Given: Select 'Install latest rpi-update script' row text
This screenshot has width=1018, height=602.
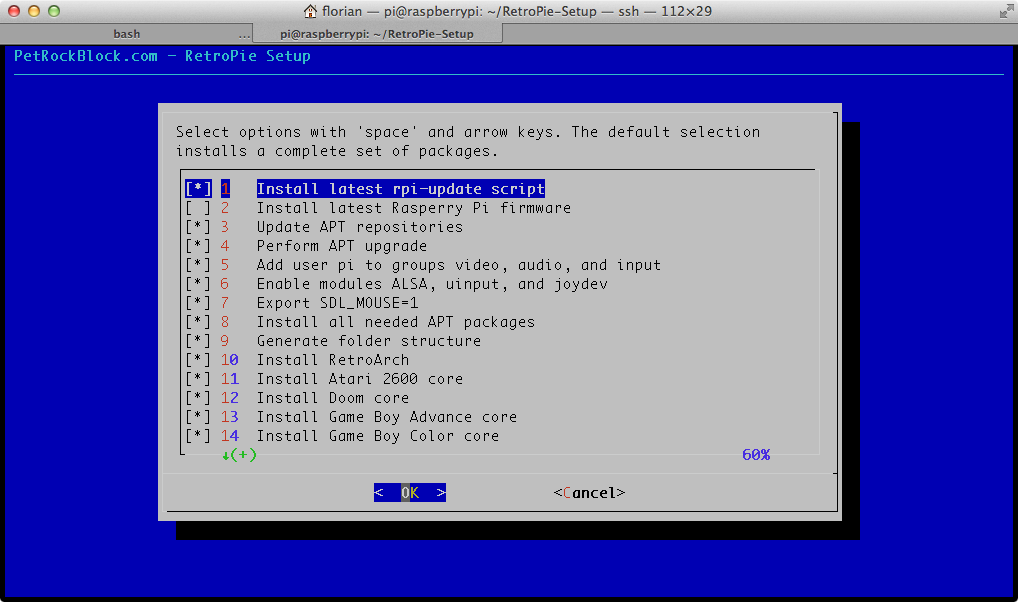Looking at the screenshot, I should pyautogui.click(x=401, y=189).
